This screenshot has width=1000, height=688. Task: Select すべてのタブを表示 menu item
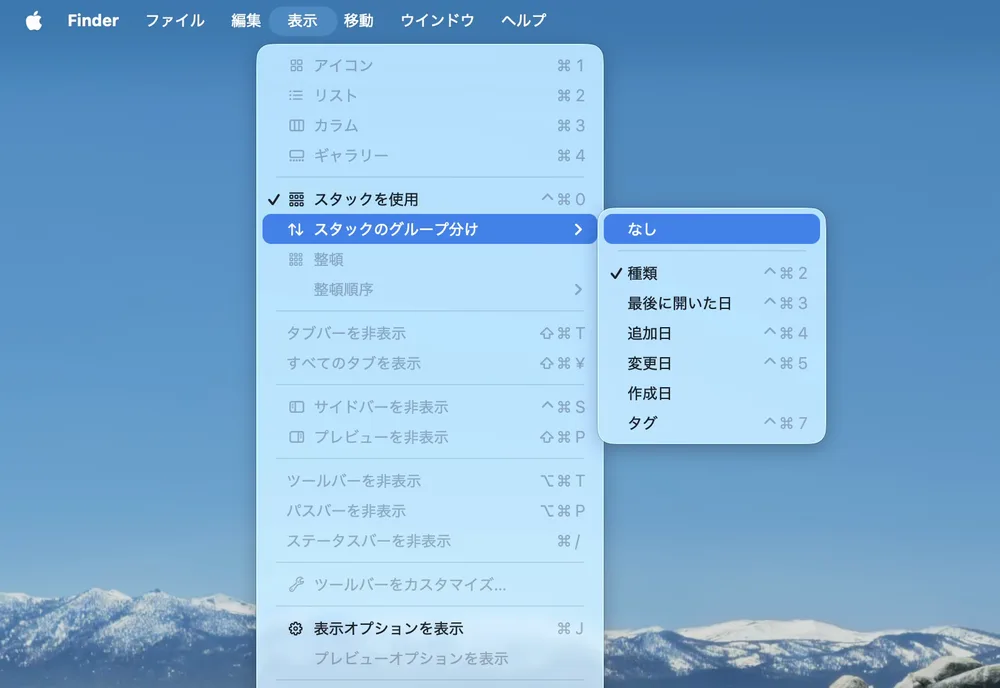(x=430, y=363)
